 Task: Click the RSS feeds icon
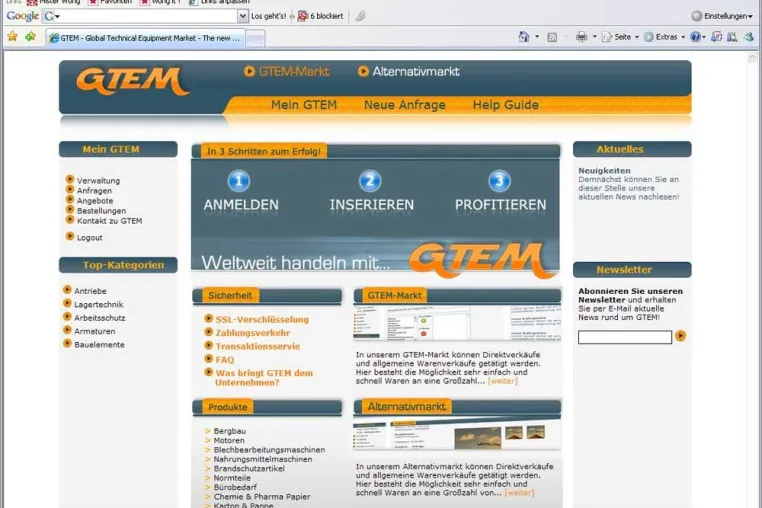552,37
